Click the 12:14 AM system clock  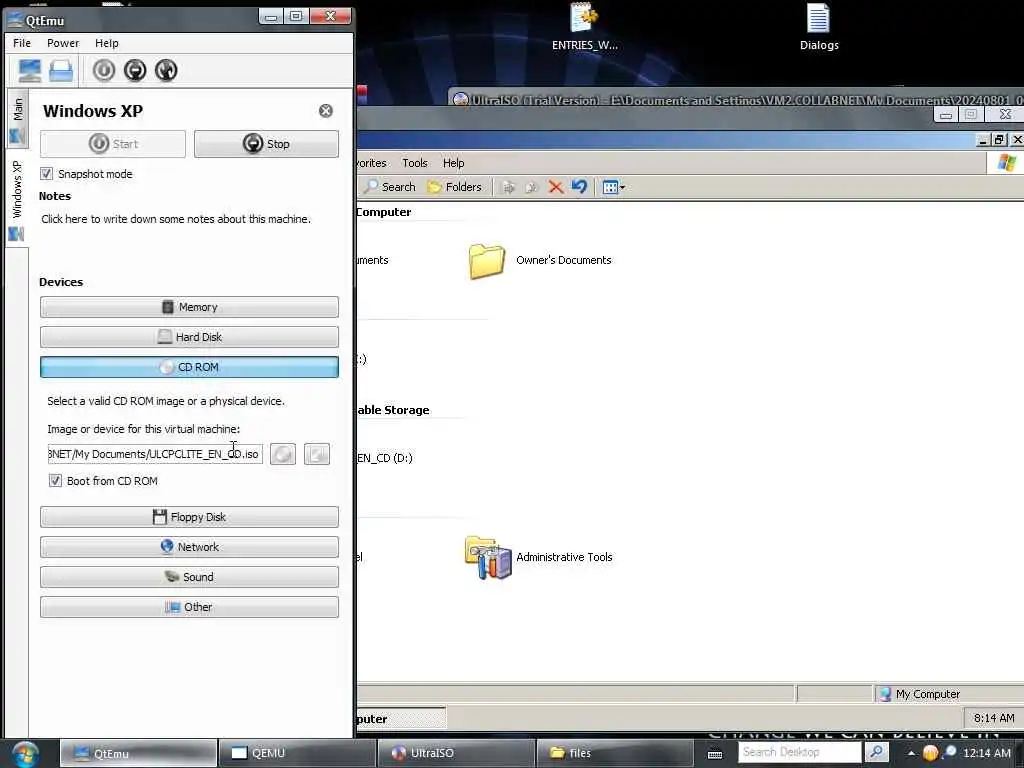[987, 753]
